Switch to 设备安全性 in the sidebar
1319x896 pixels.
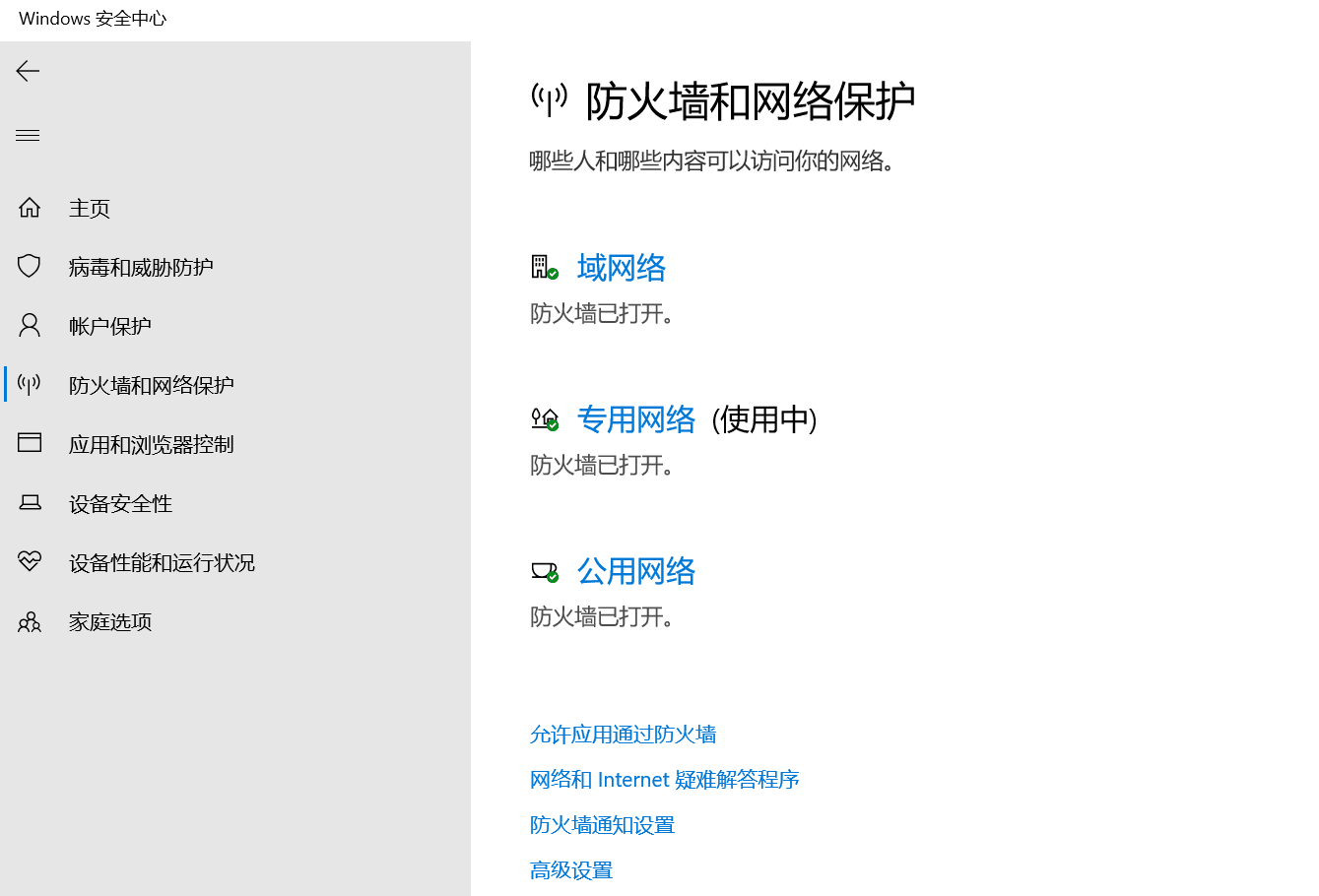coord(119,502)
